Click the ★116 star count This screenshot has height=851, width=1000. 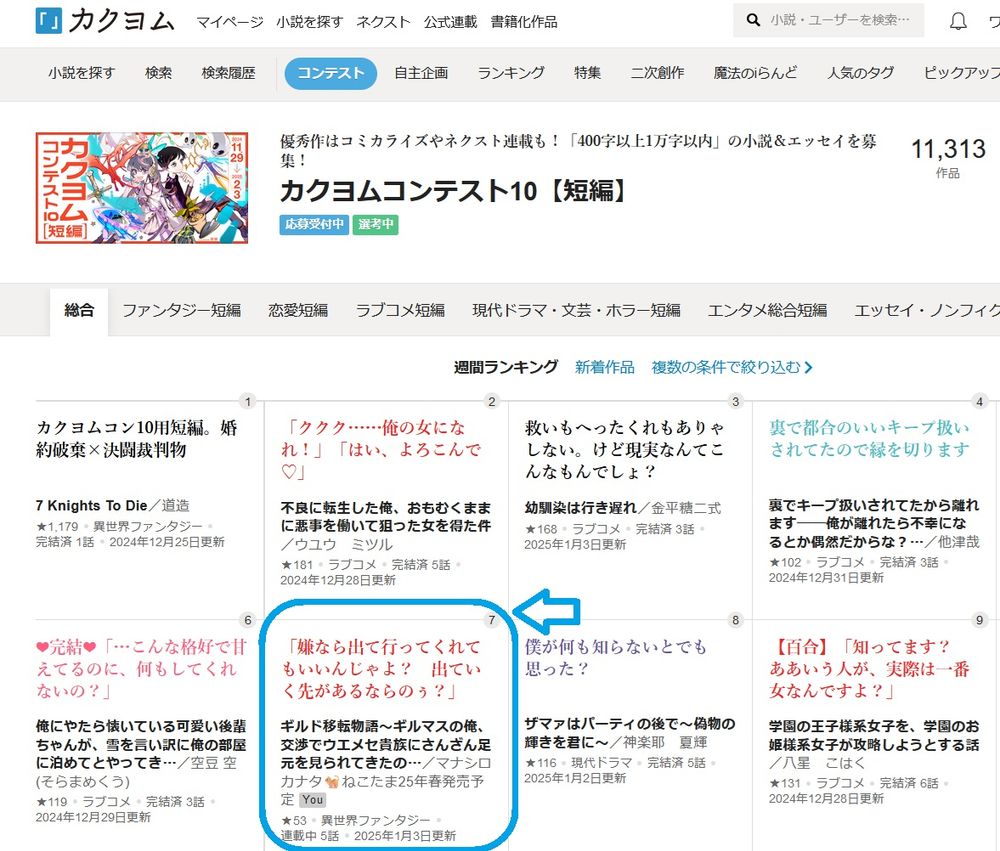pos(540,762)
